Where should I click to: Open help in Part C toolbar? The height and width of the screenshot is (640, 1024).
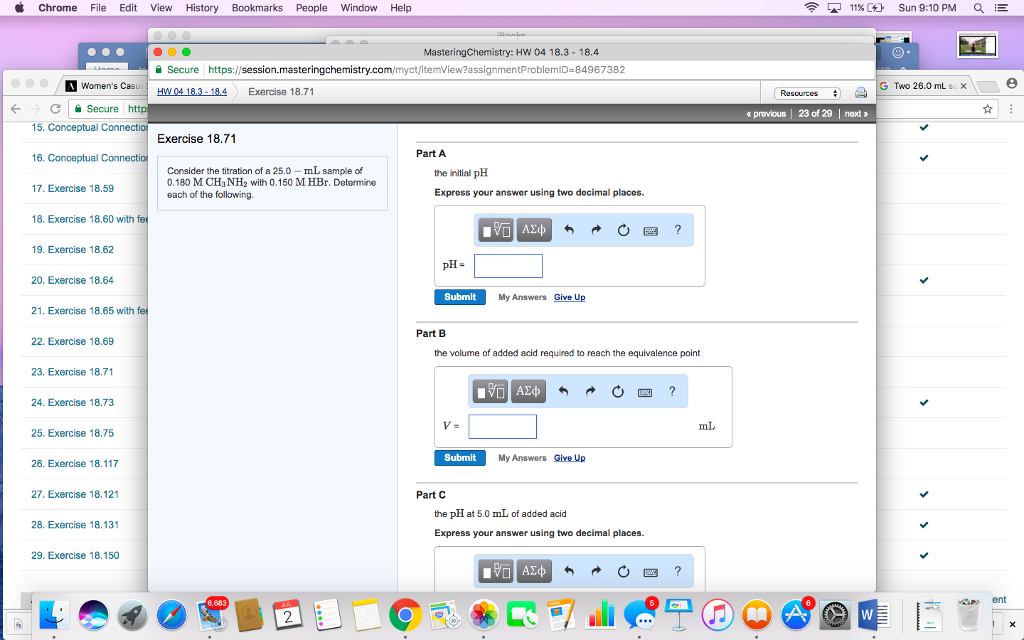pos(677,571)
